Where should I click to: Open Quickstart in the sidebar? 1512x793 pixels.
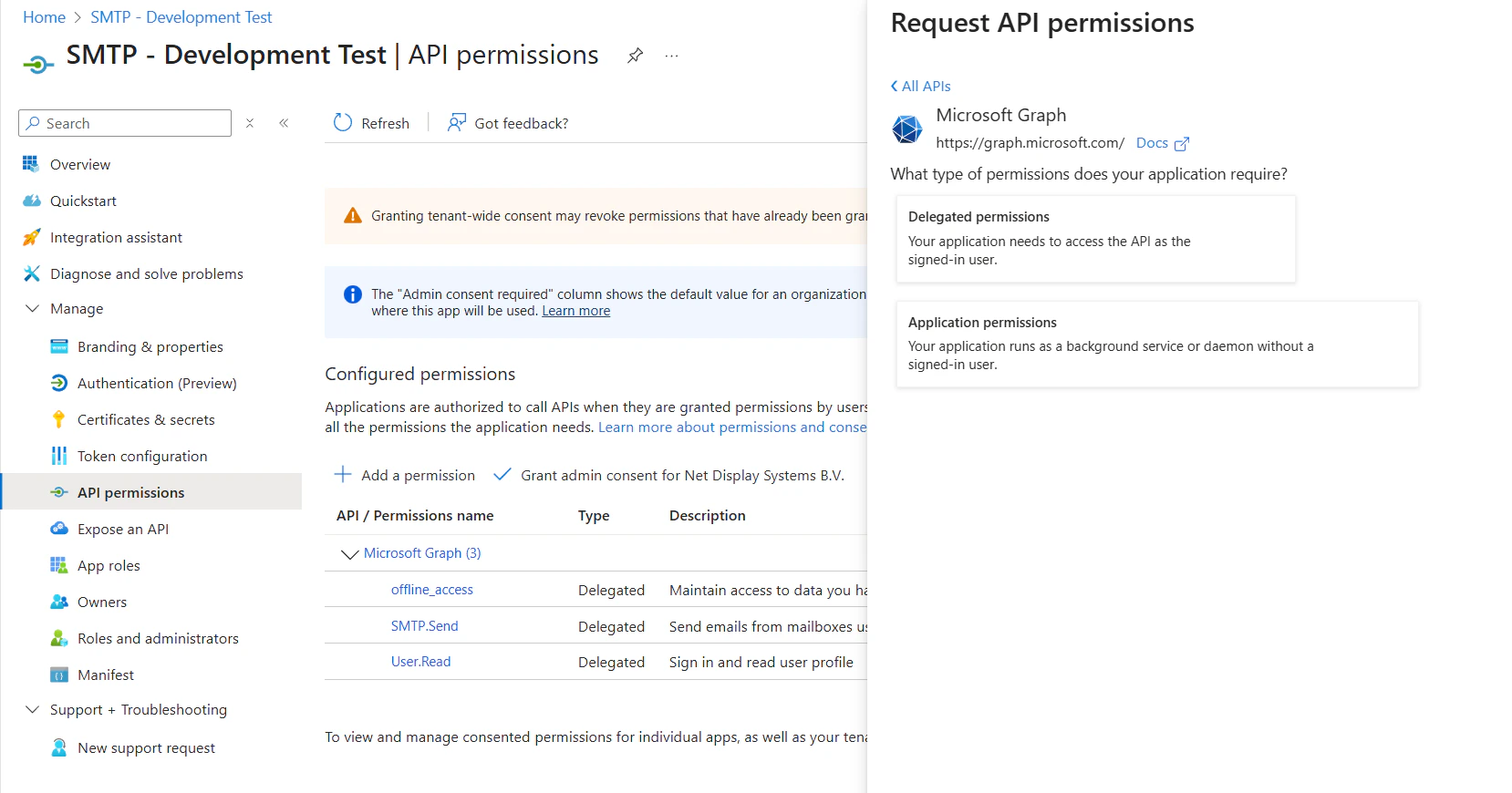click(x=83, y=201)
